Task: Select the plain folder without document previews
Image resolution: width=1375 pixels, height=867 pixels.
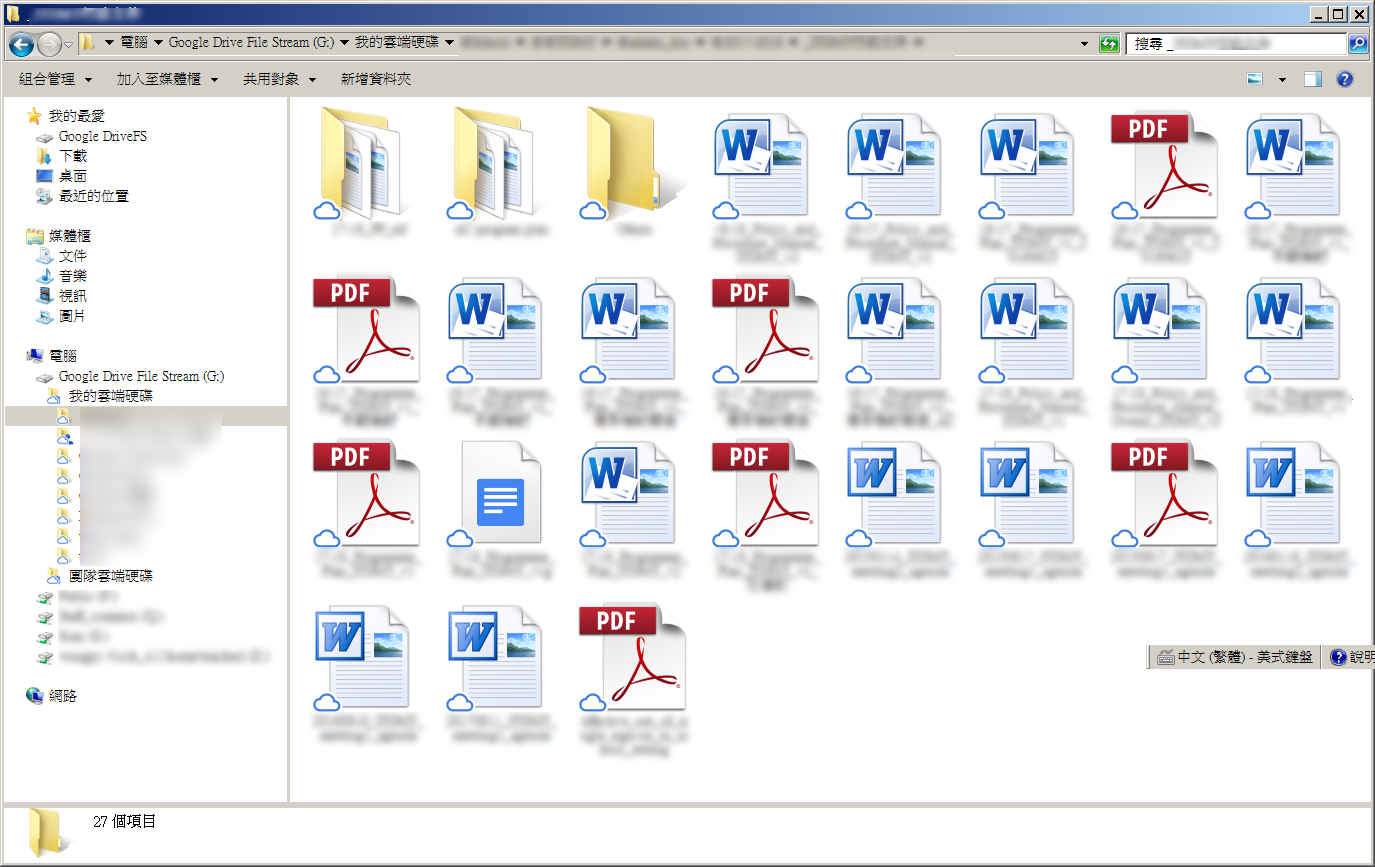Action: [x=631, y=165]
